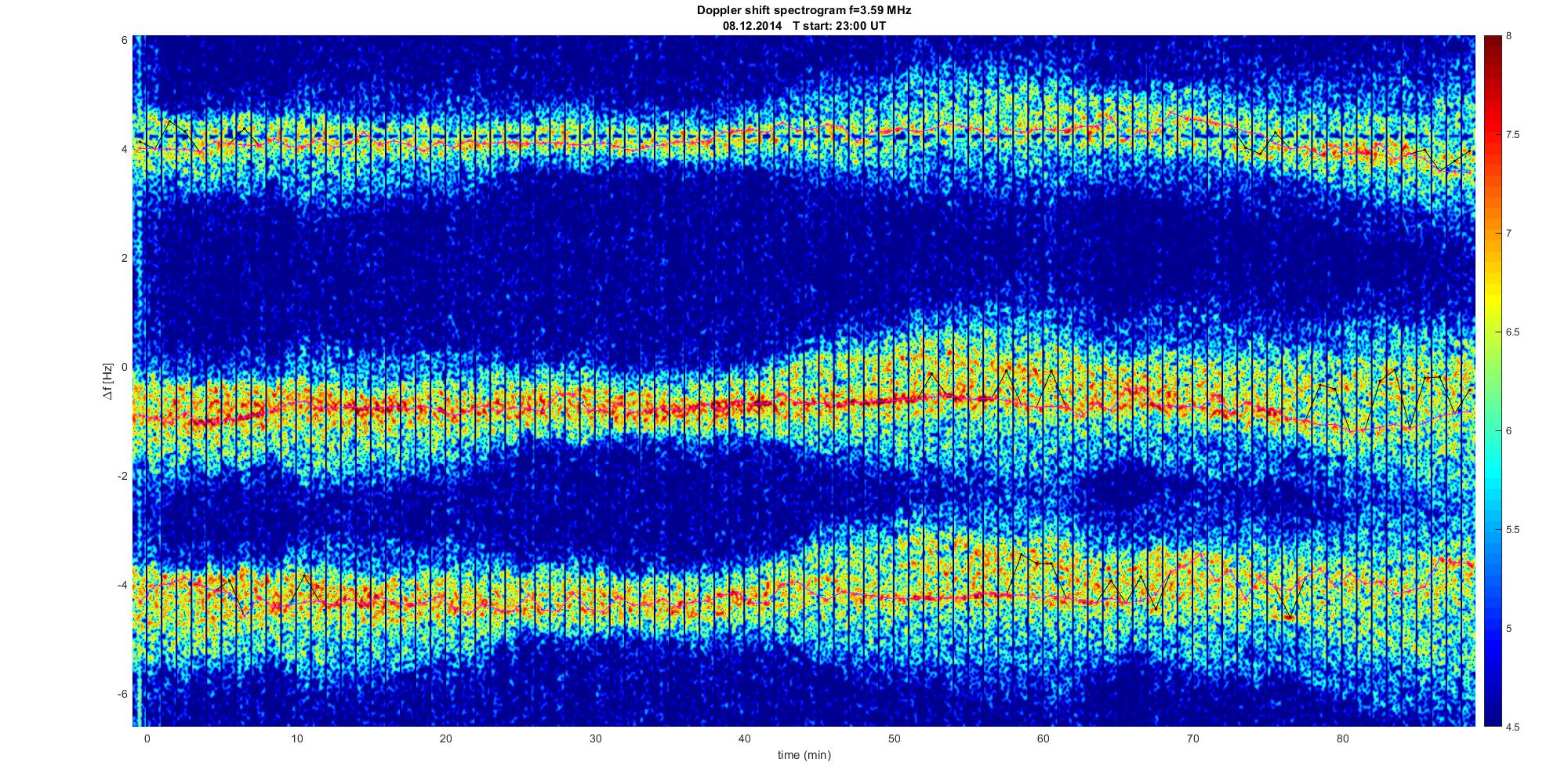Click colorbar tick label 4.5
Image resolution: width=1568 pixels, height=780 pixels.
click(x=1512, y=727)
